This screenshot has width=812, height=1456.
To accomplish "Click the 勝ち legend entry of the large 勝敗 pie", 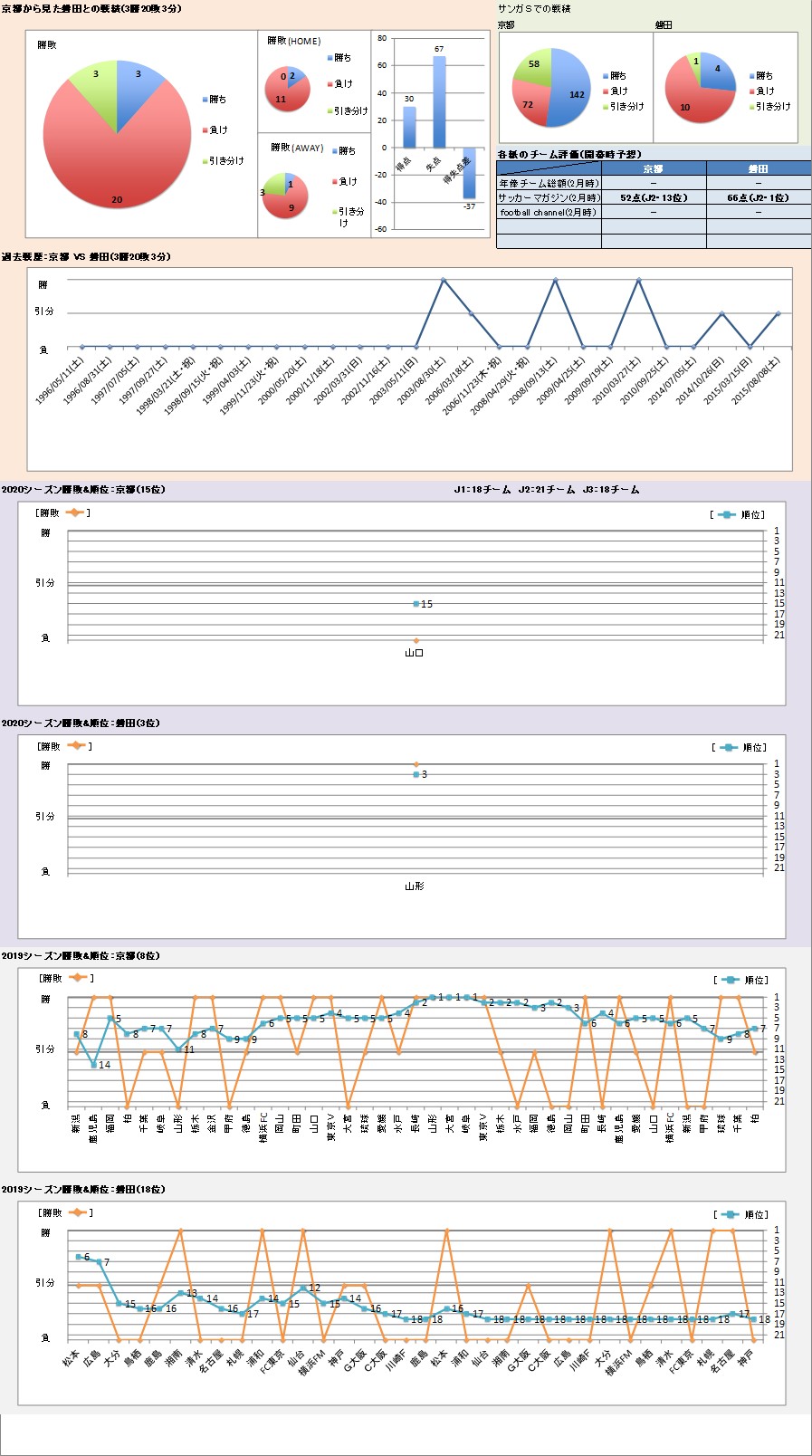I will (x=215, y=100).
